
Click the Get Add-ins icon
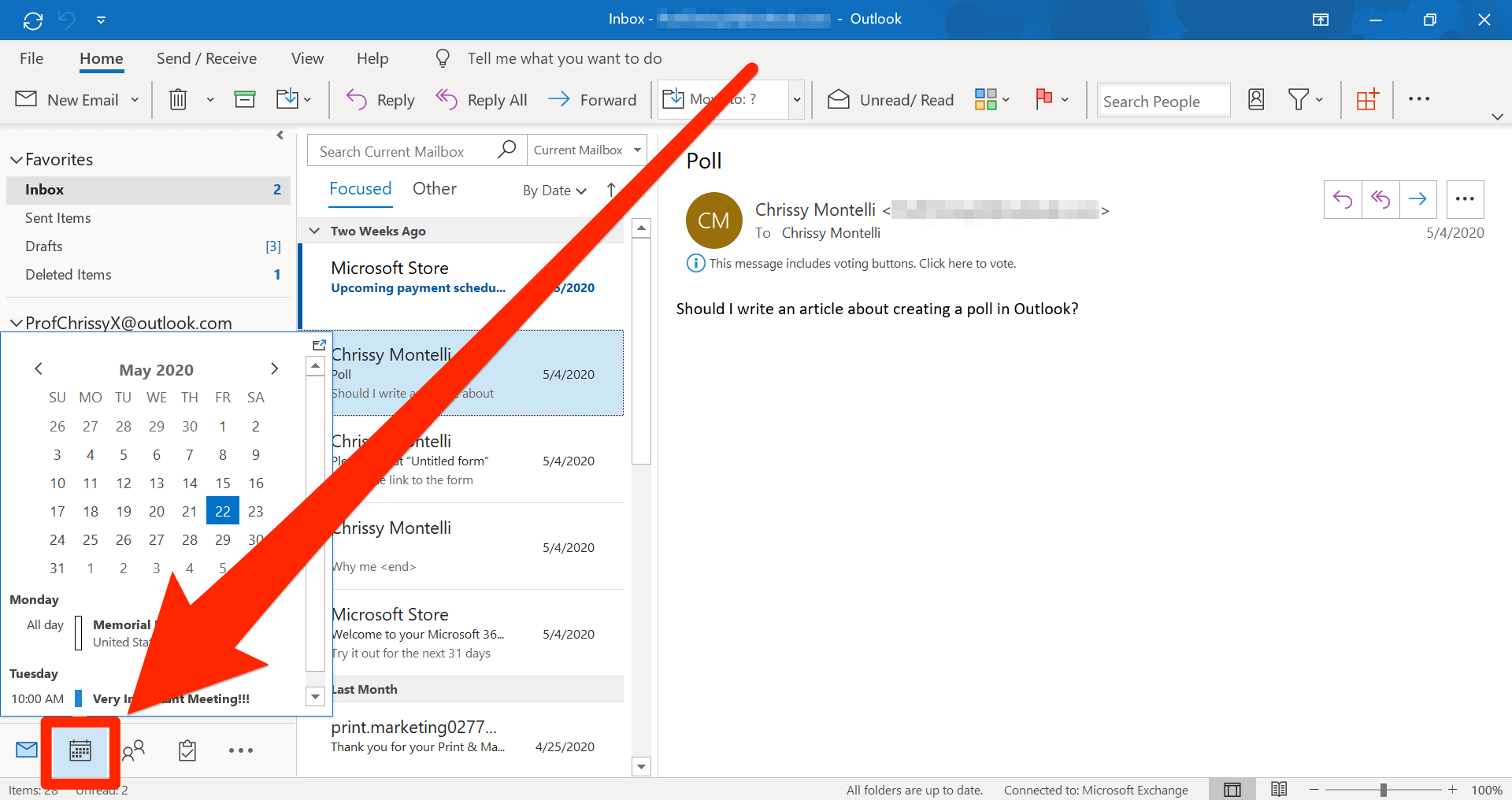pos(1367,99)
